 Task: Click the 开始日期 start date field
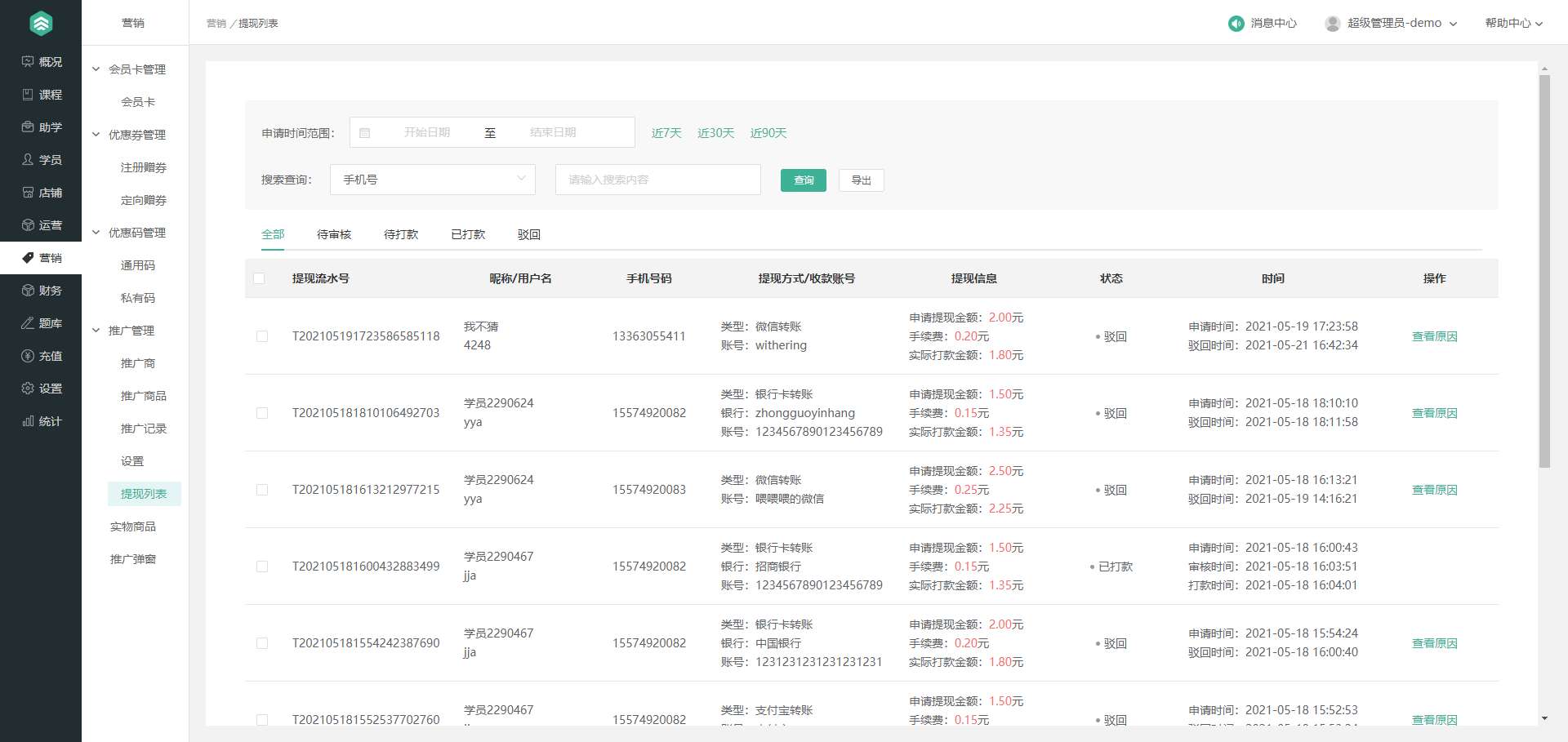[x=427, y=132]
